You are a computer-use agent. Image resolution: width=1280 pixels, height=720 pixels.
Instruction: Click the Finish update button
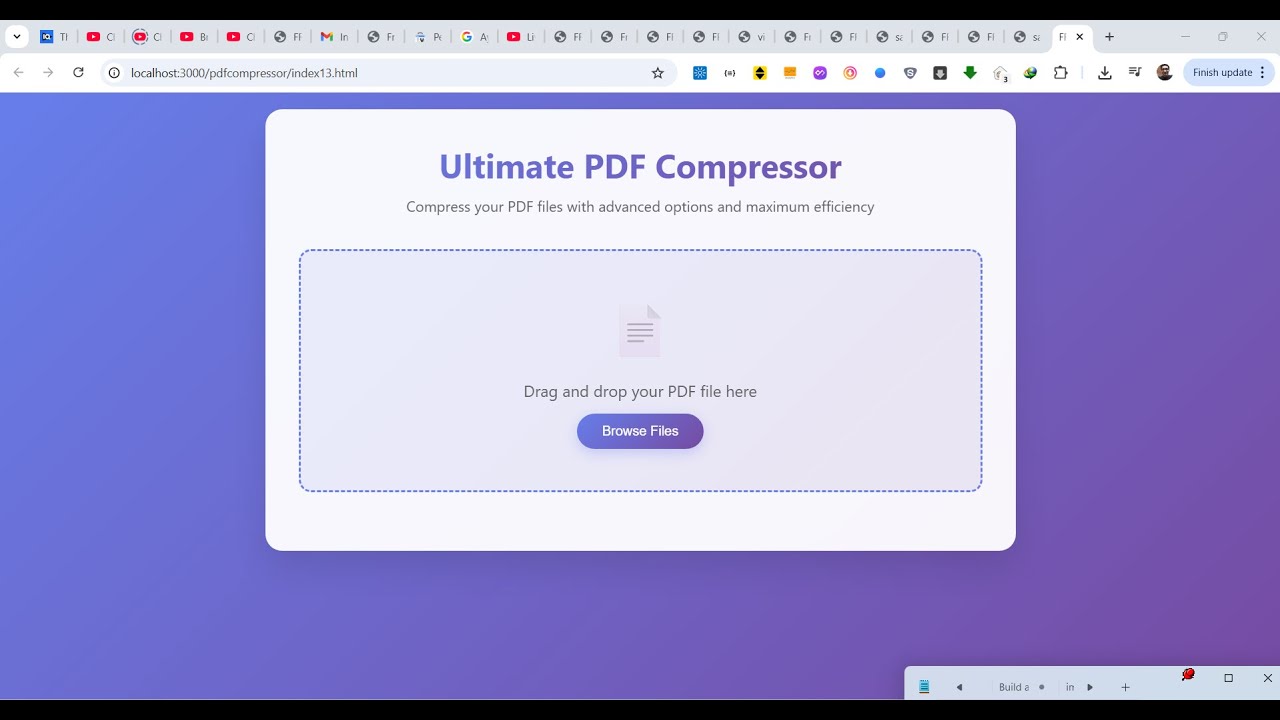tap(1222, 73)
